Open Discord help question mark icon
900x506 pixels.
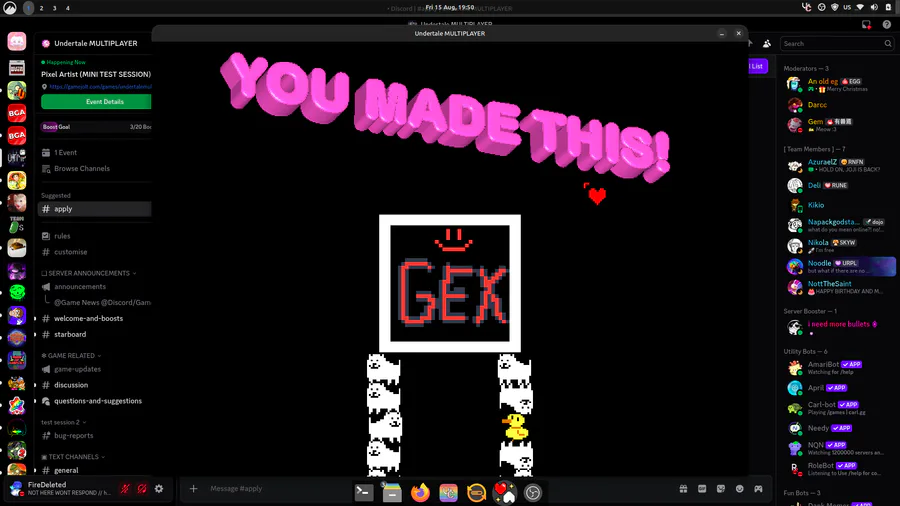886,25
